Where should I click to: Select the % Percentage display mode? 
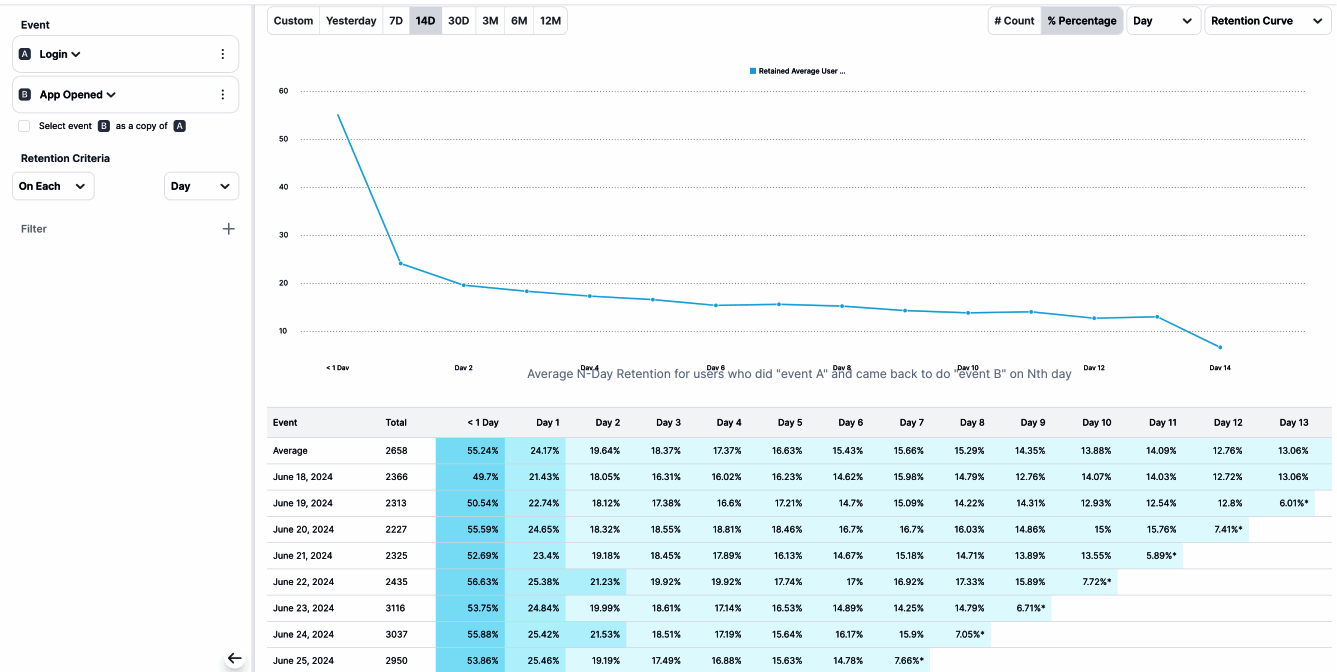pyautogui.click(x=1081, y=19)
